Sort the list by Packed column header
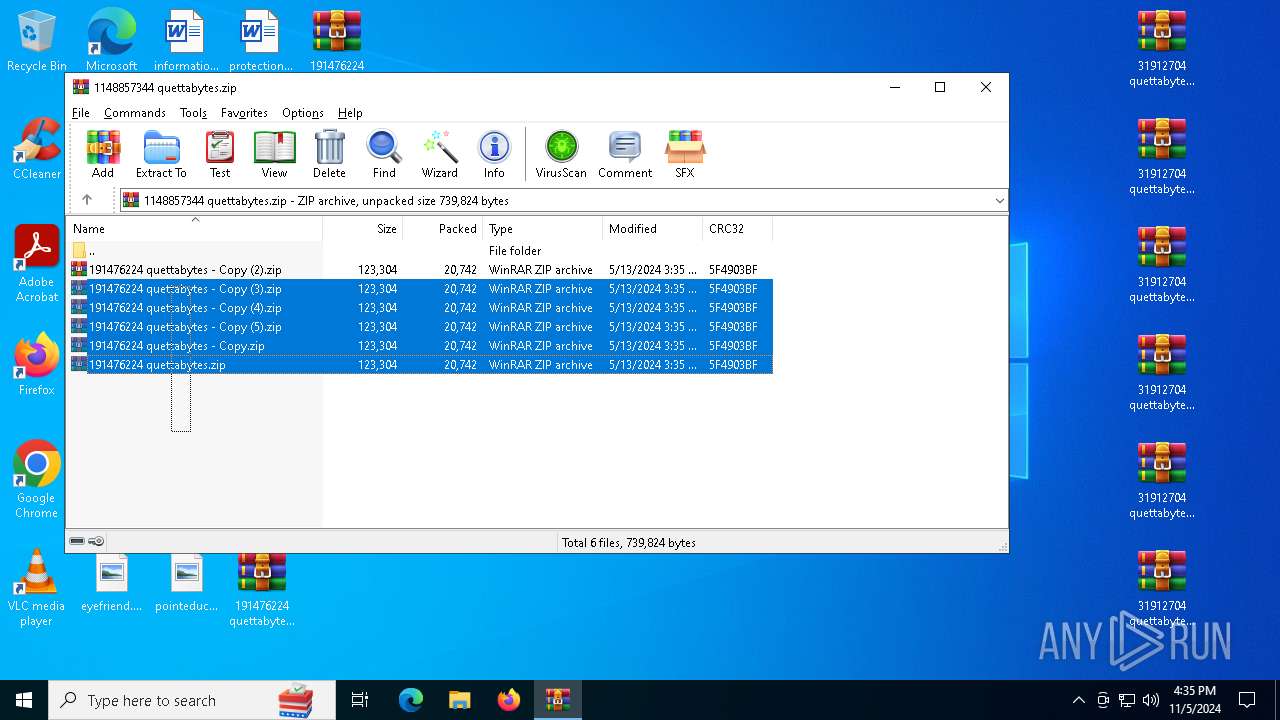Screen dimensions: 1280x720 point(443,229)
